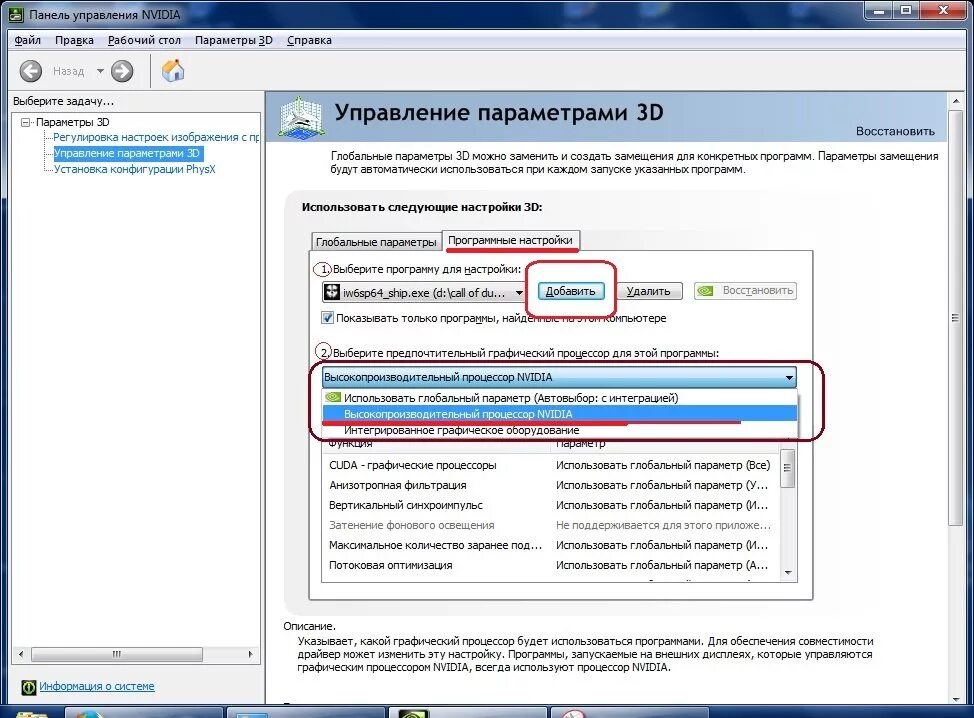Click the left panel scroll left arrow

pos(20,654)
